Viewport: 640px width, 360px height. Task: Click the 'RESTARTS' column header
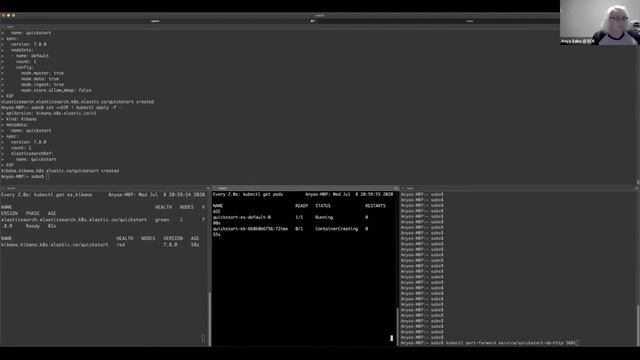[375, 206]
